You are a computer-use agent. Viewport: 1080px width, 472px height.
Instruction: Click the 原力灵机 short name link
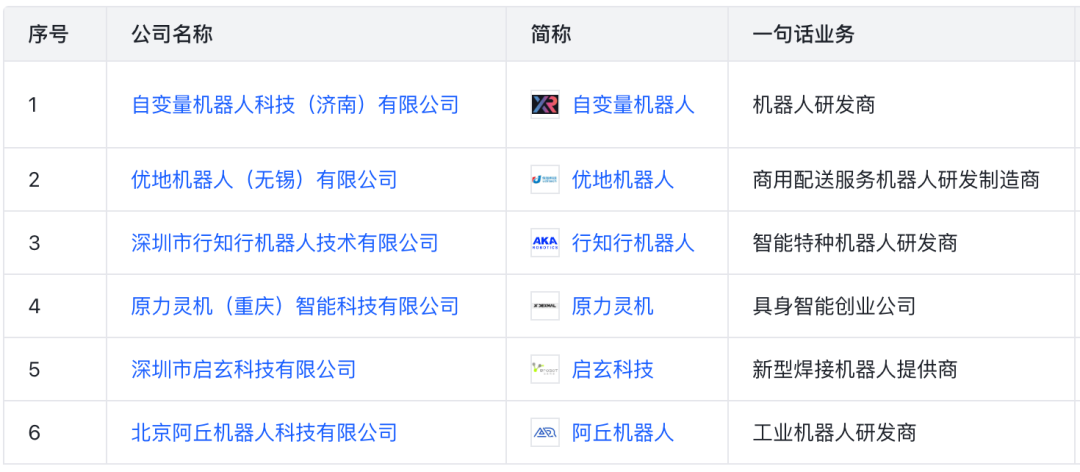tap(613, 306)
